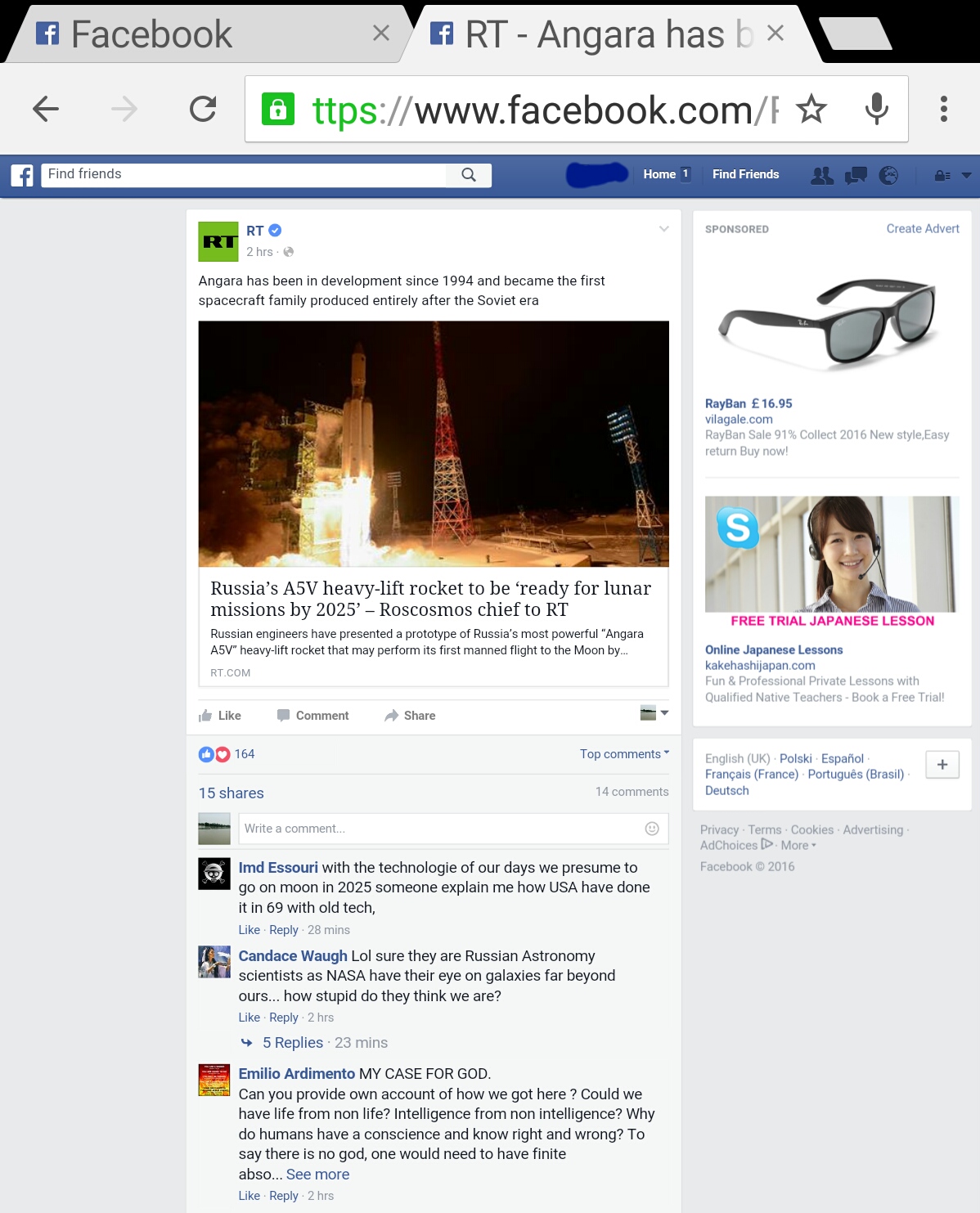The height and width of the screenshot is (1213, 980).
Task: Open AdChoices footer link
Action: [736, 846]
